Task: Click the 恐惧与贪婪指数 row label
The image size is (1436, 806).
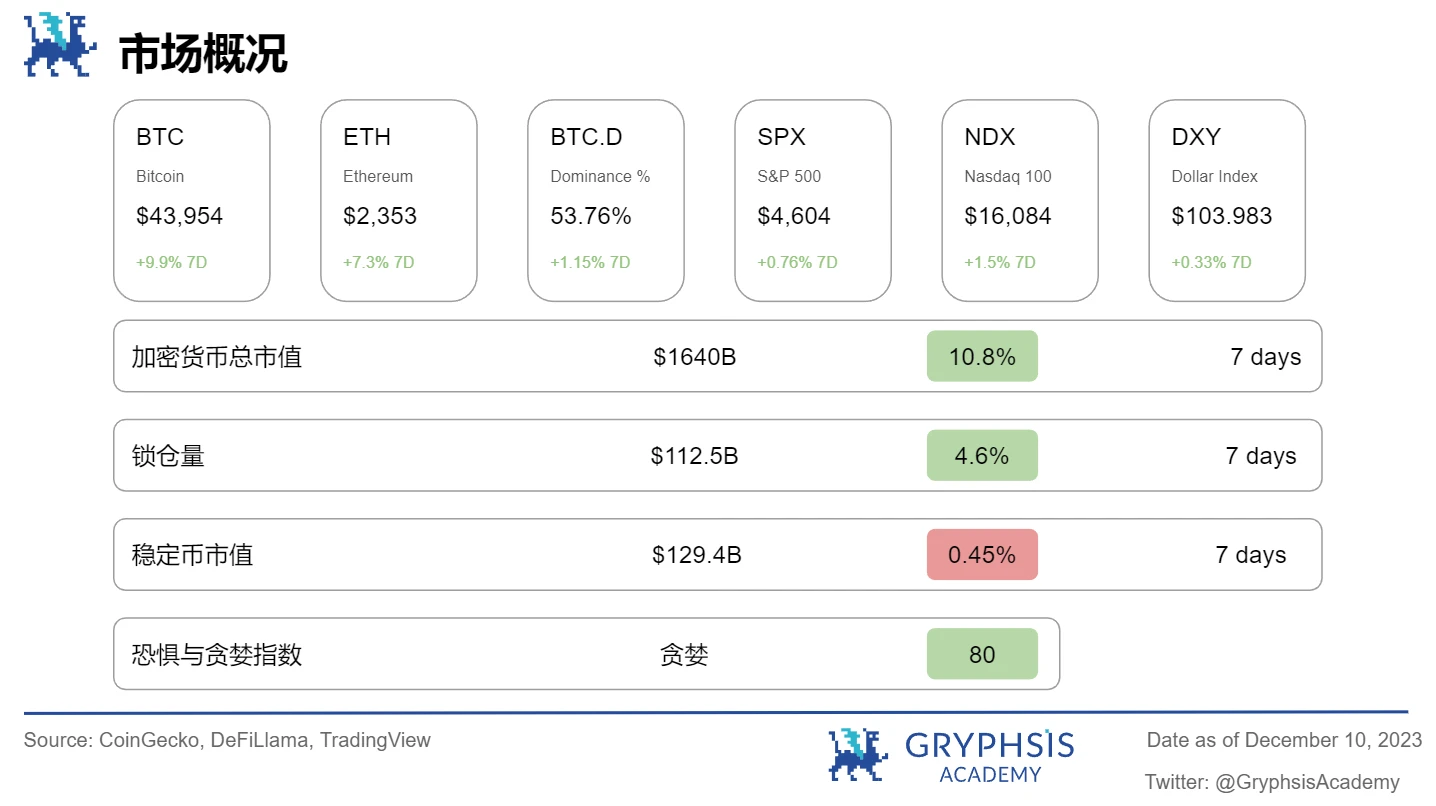Action: click(x=217, y=655)
